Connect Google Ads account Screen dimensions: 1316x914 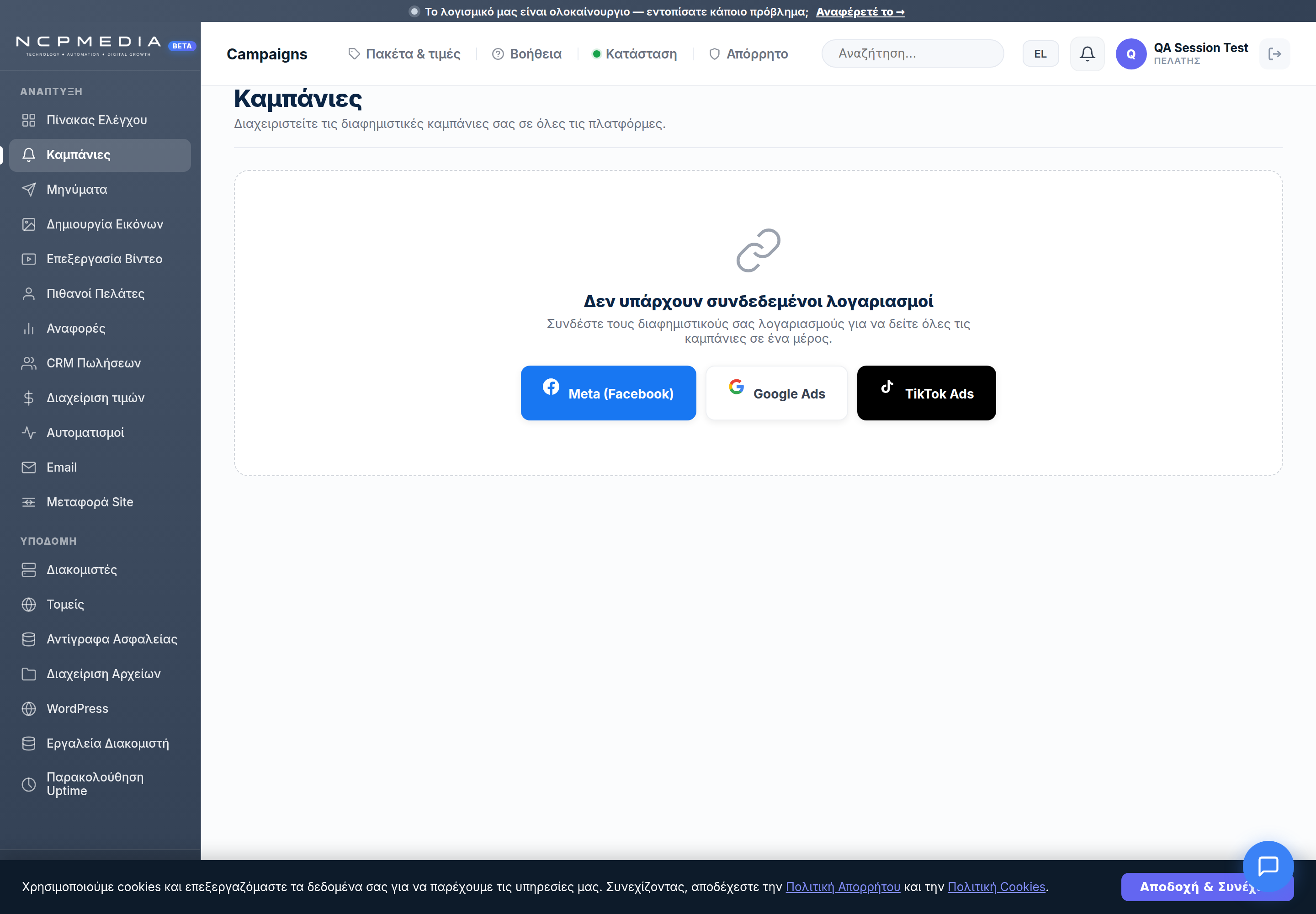(x=776, y=393)
